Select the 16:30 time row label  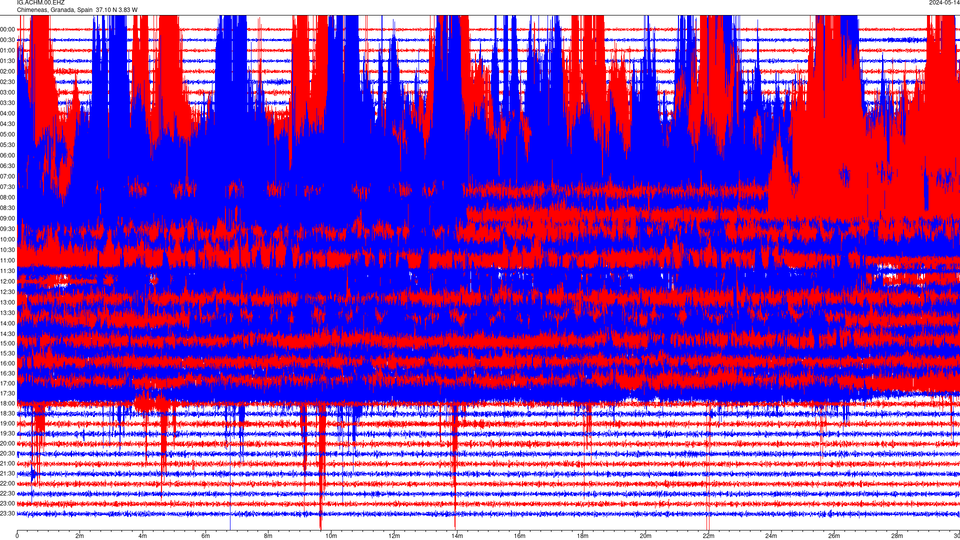pos(7,373)
